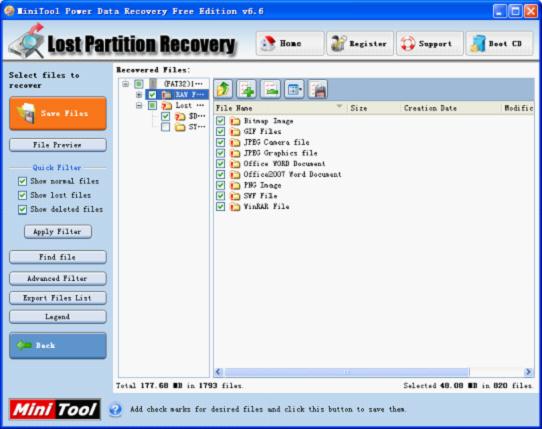Image resolution: width=542 pixels, height=429 pixels.
Task: Select the JPEG Camera file row text
Action: click(x=277, y=142)
